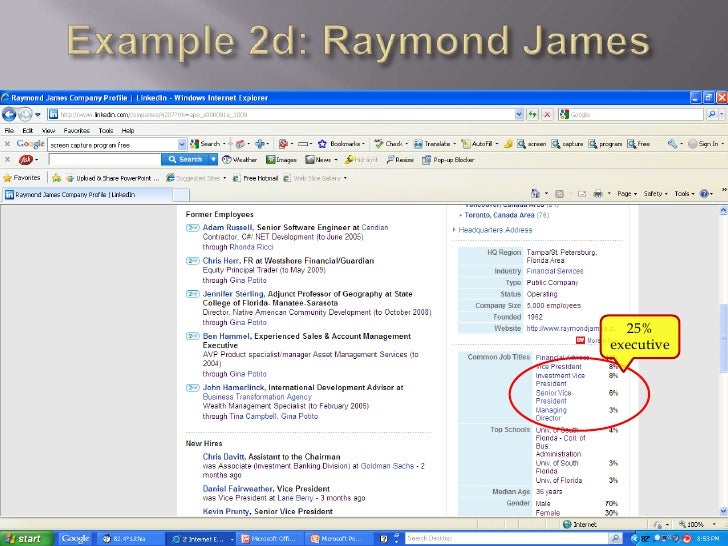Open the Ask Search button dropdown arrow
This screenshot has width=728, height=546.
pyautogui.click(x=213, y=160)
